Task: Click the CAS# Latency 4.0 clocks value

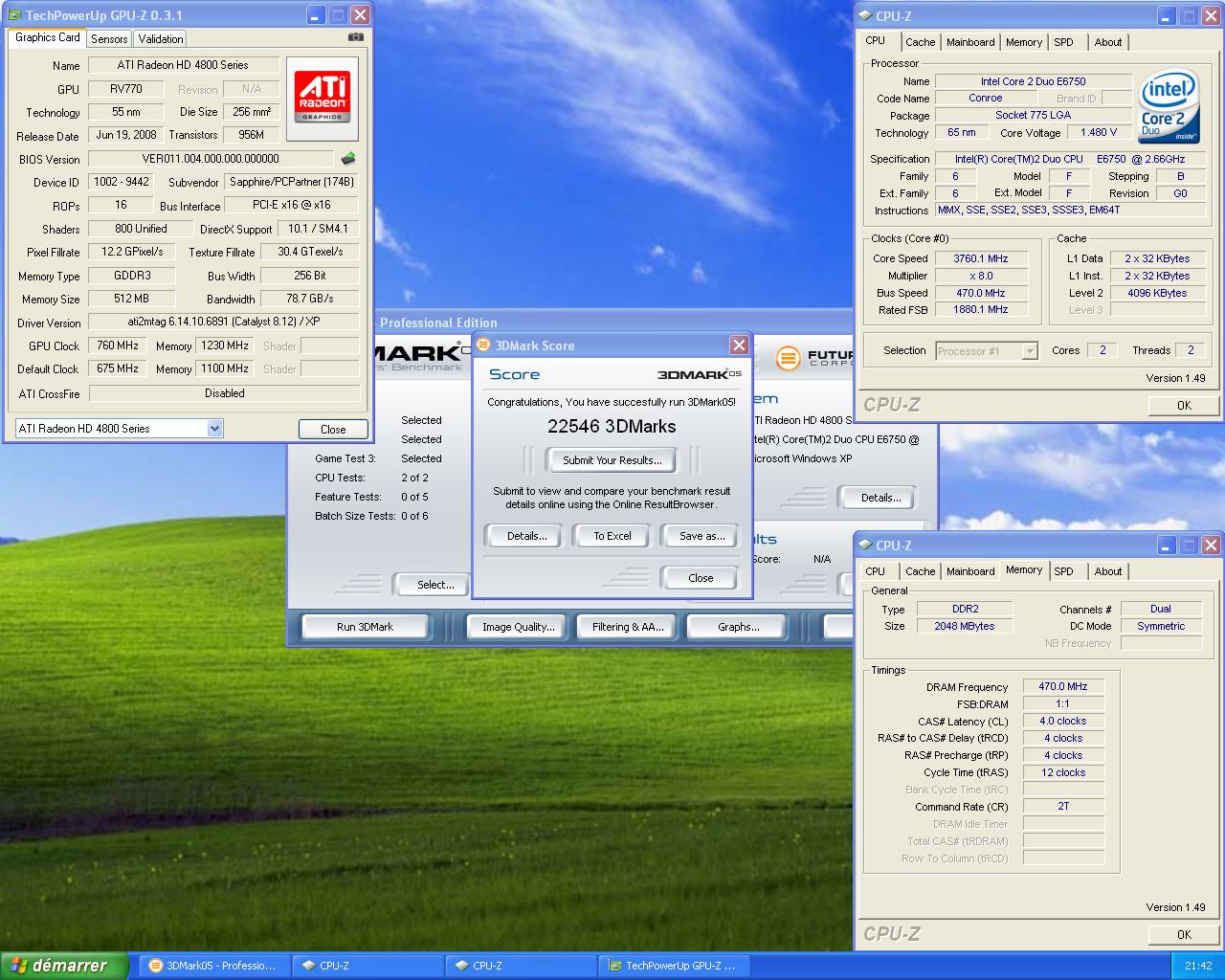Action: tap(1063, 721)
